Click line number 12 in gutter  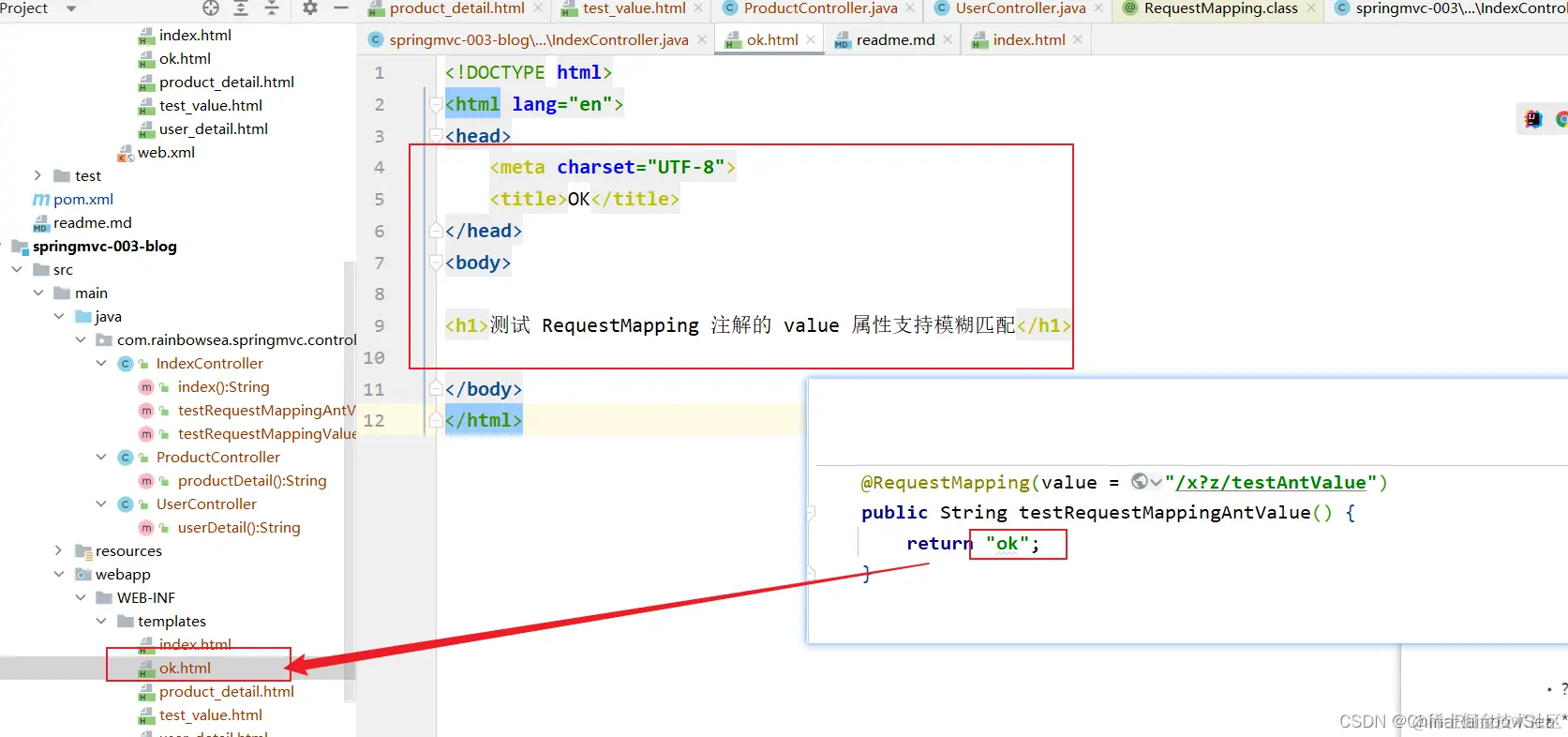click(374, 420)
